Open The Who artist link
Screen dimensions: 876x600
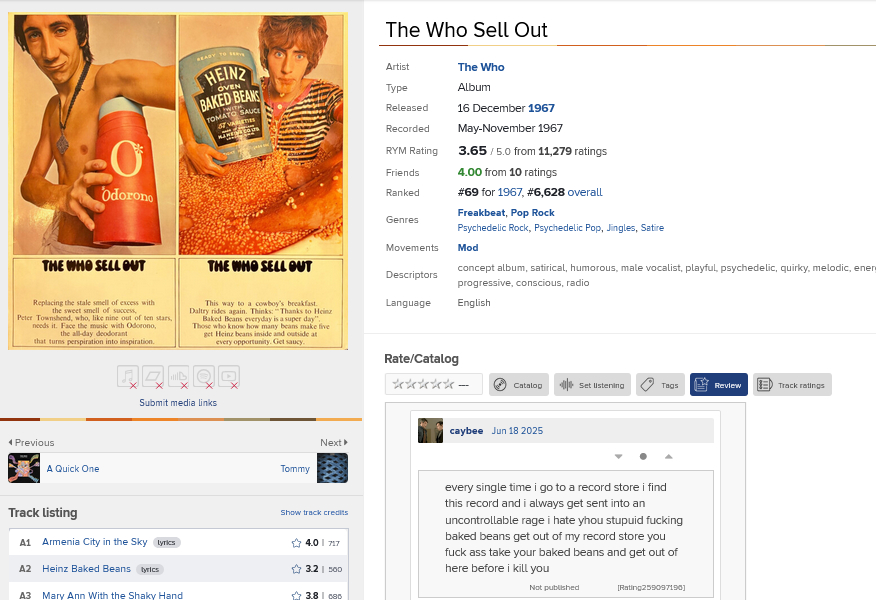click(481, 67)
